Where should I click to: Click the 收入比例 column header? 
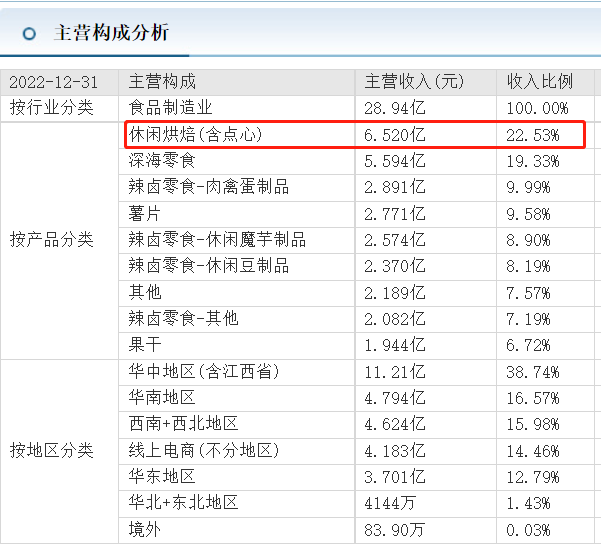[x=540, y=82]
